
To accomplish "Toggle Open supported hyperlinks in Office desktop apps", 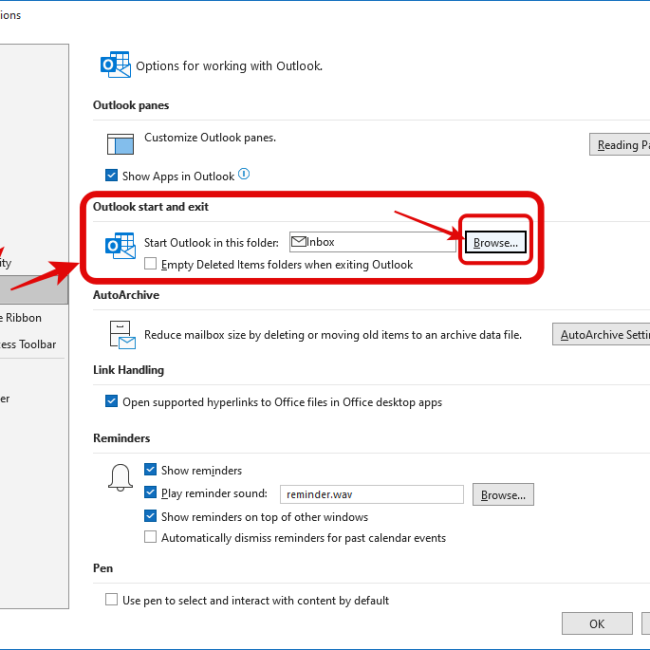I will pos(111,401).
